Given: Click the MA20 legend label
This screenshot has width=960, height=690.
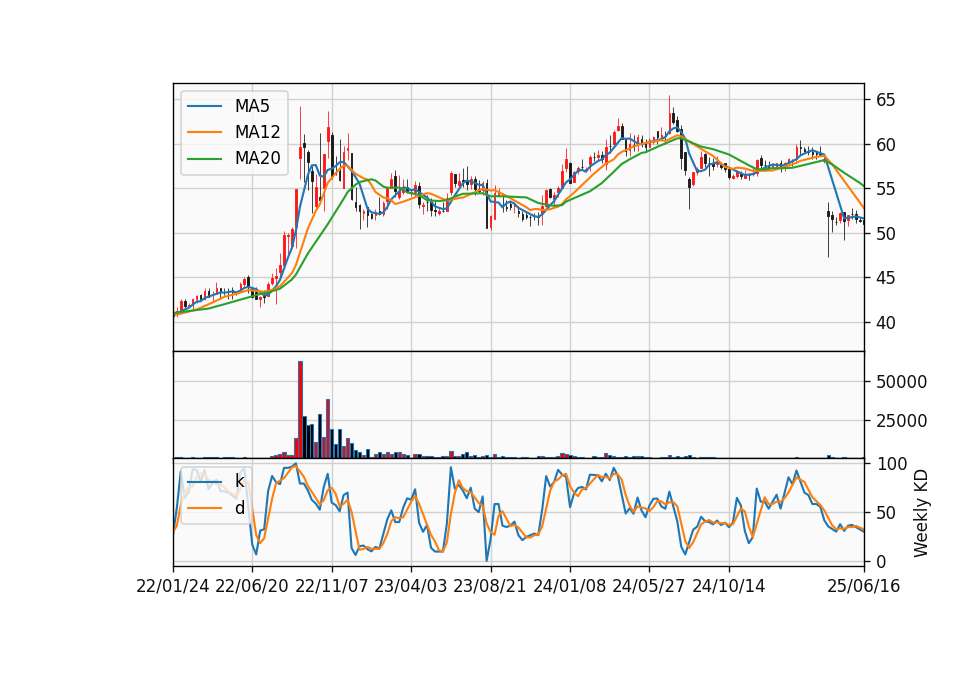Looking at the screenshot, I should pyautogui.click(x=257, y=158).
